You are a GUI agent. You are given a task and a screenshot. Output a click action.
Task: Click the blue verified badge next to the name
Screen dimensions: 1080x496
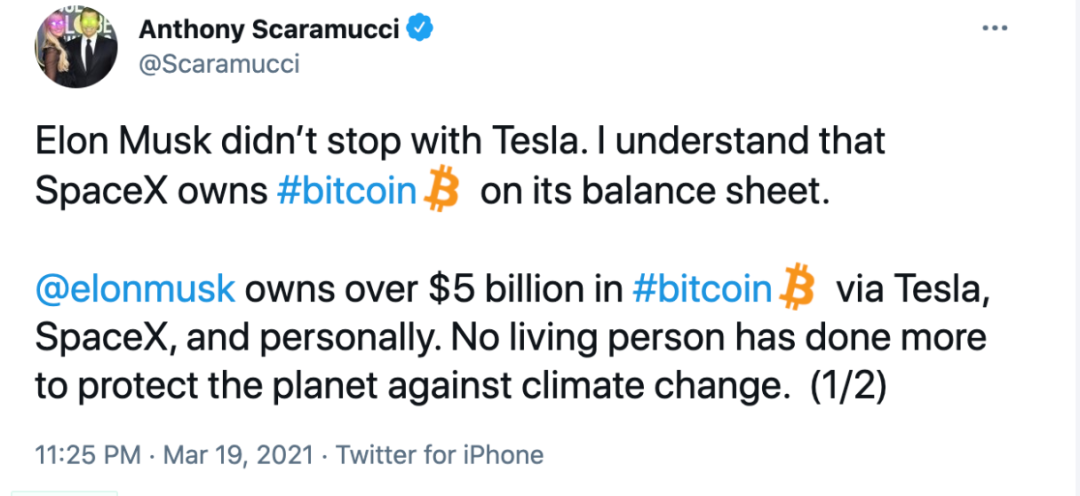pyautogui.click(x=419, y=29)
